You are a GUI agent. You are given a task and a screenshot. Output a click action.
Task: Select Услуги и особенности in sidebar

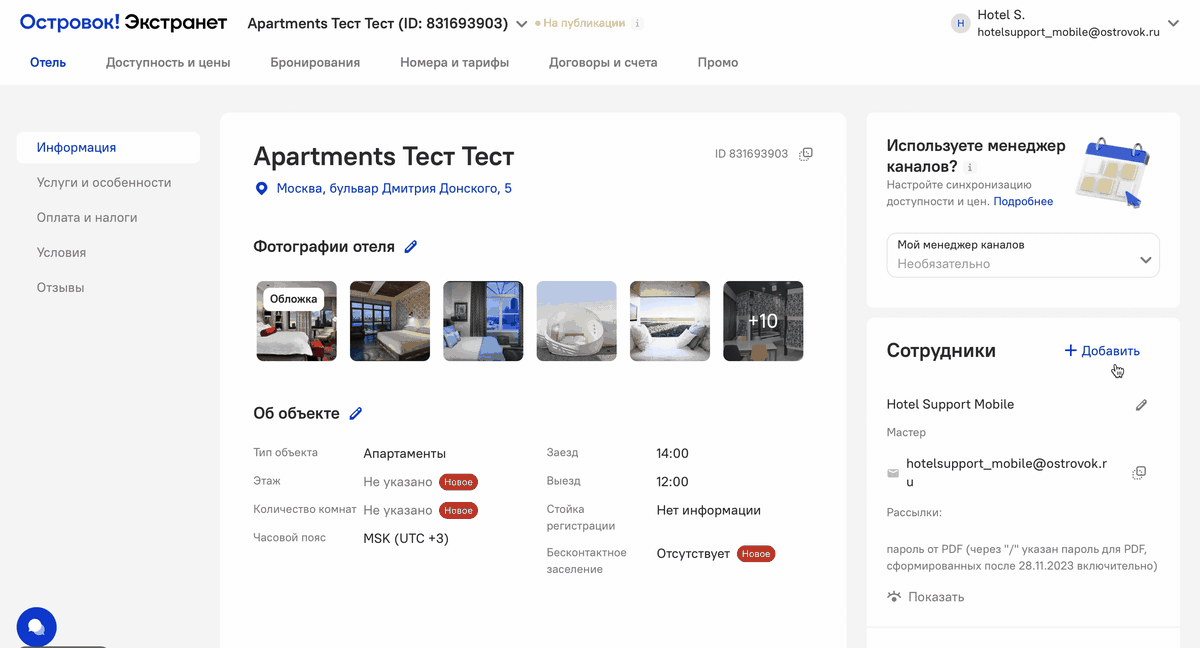point(104,183)
